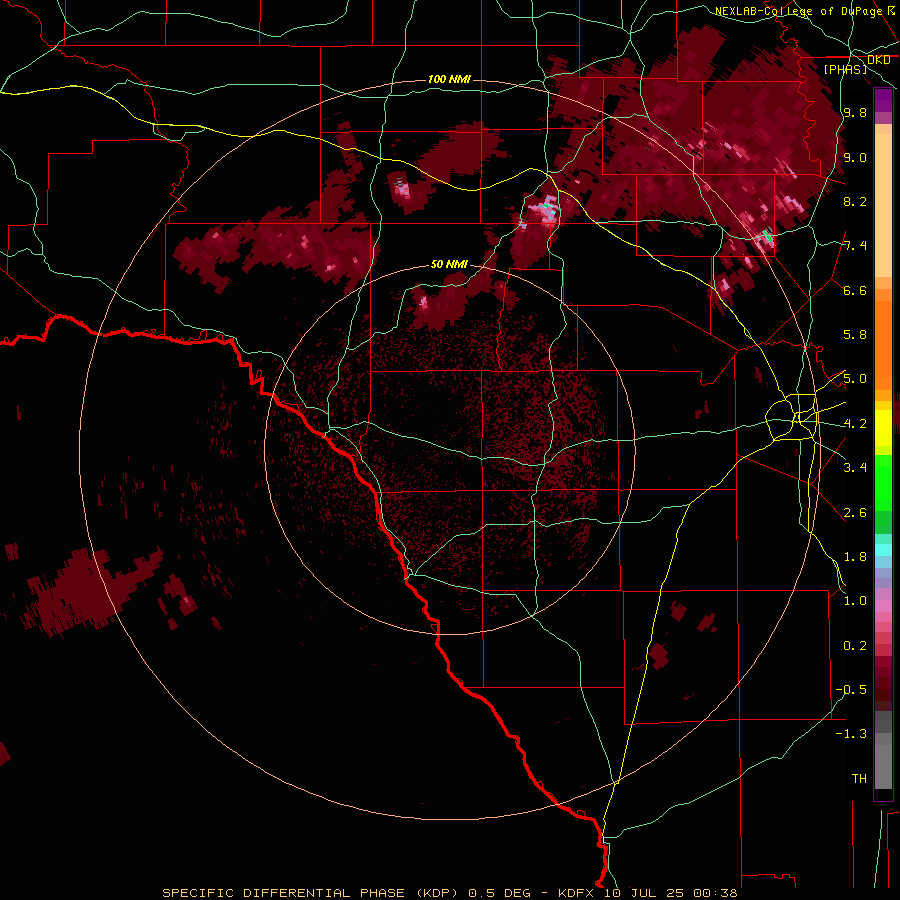This screenshot has height=900, width=900.
Task: Click the 50 NMI range ring label
Action: click(449, 265)
